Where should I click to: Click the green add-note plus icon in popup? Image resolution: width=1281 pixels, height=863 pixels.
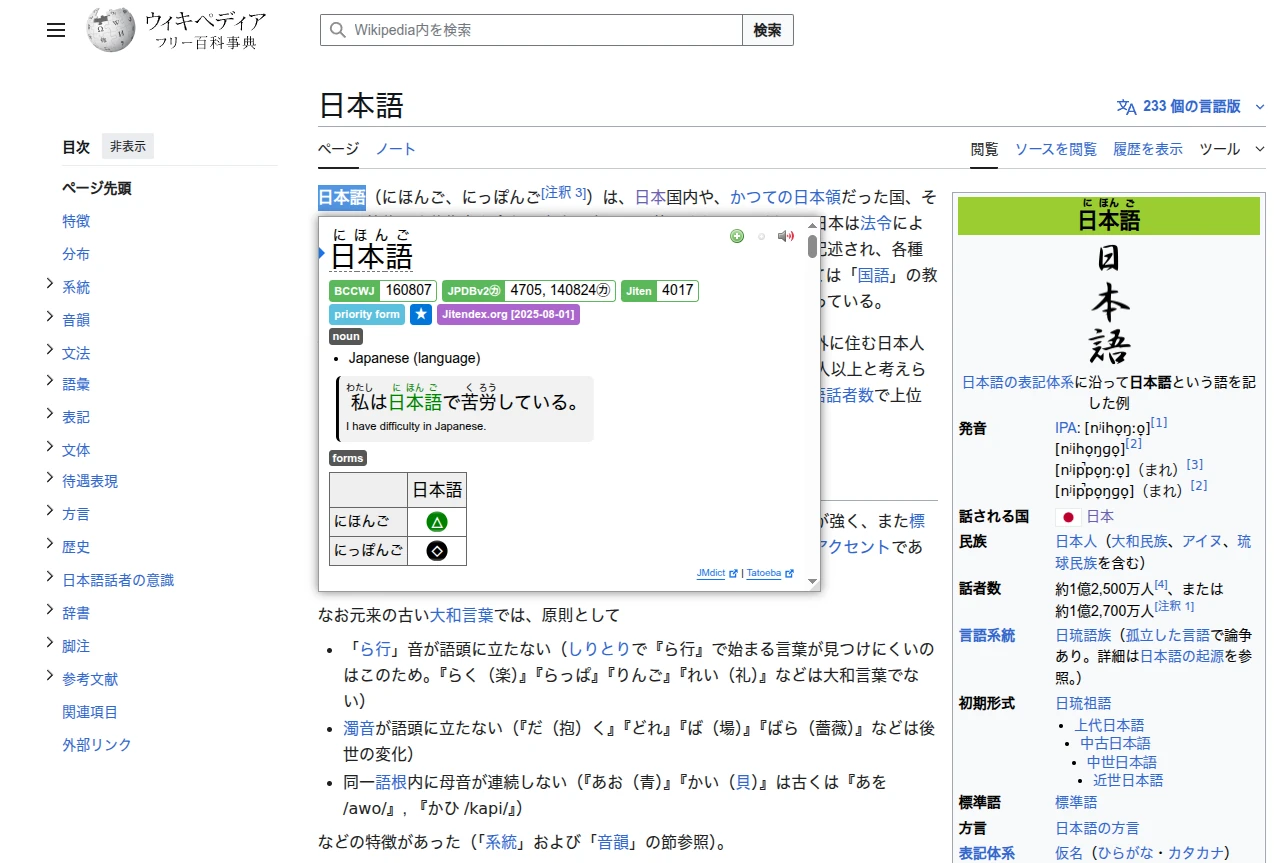click(x=737, y=236)
